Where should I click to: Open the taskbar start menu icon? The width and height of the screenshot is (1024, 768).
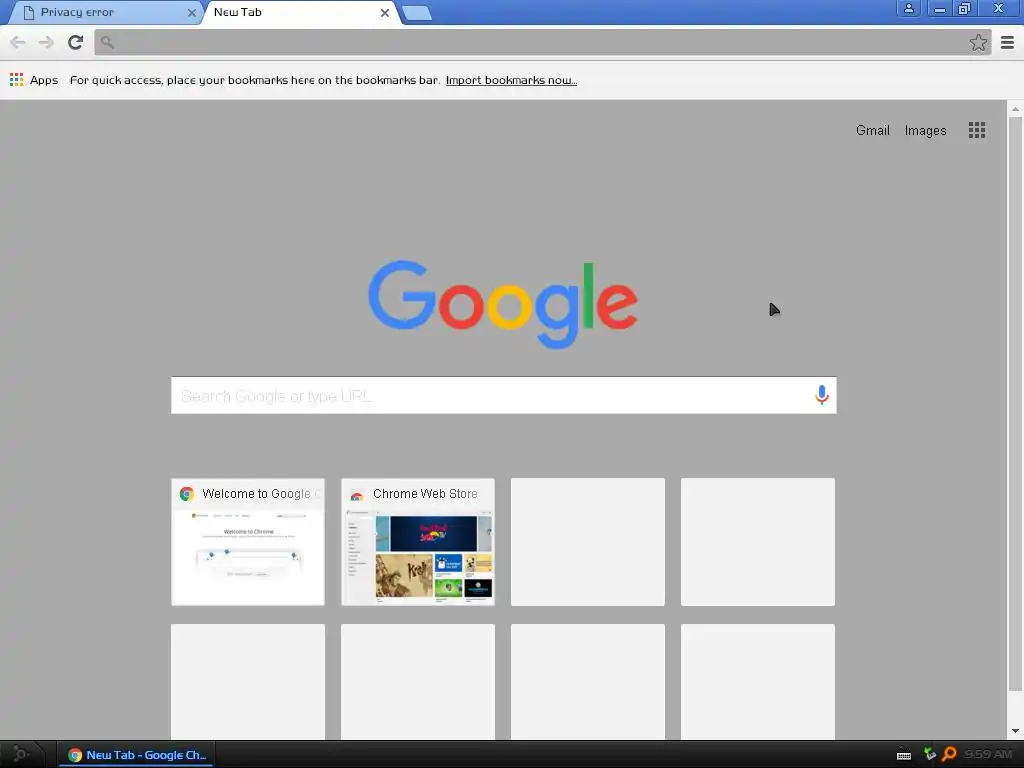[x=21, y=754]
